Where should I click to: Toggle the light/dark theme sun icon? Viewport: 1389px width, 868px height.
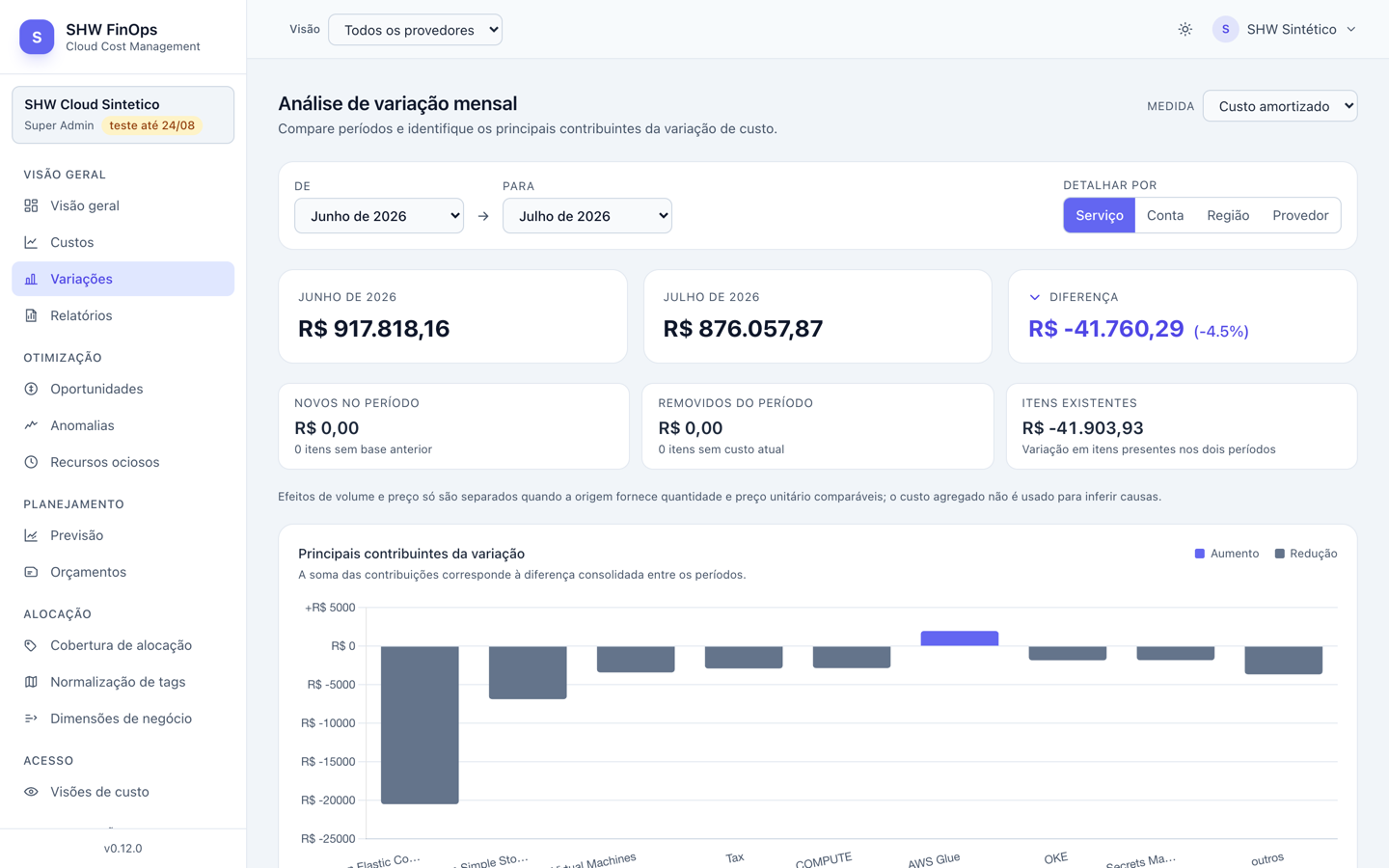click(x=1185, y=30)
